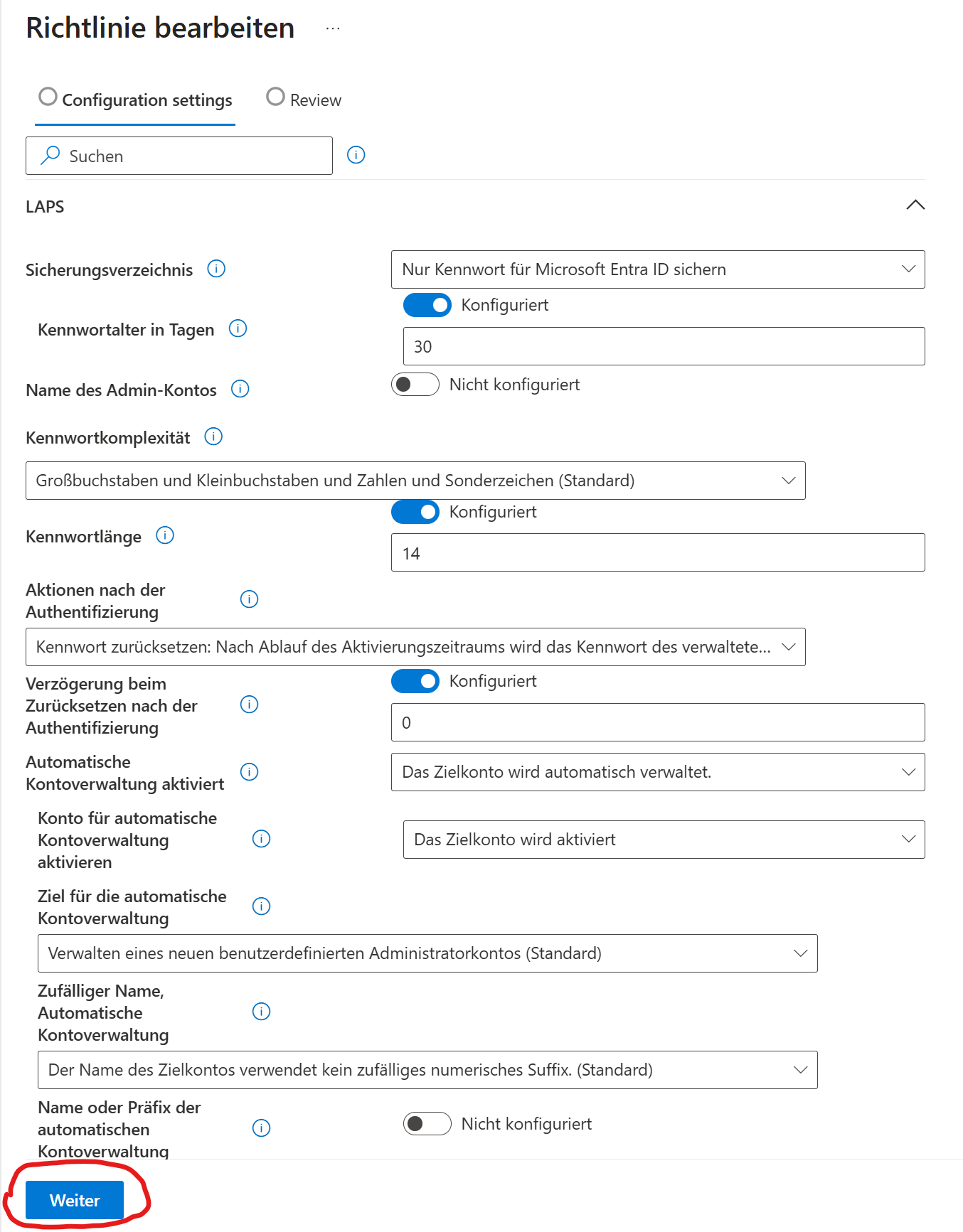Select the Configuration settings tab
Screen dimensions: 963x1232
[x=136, y=100]
